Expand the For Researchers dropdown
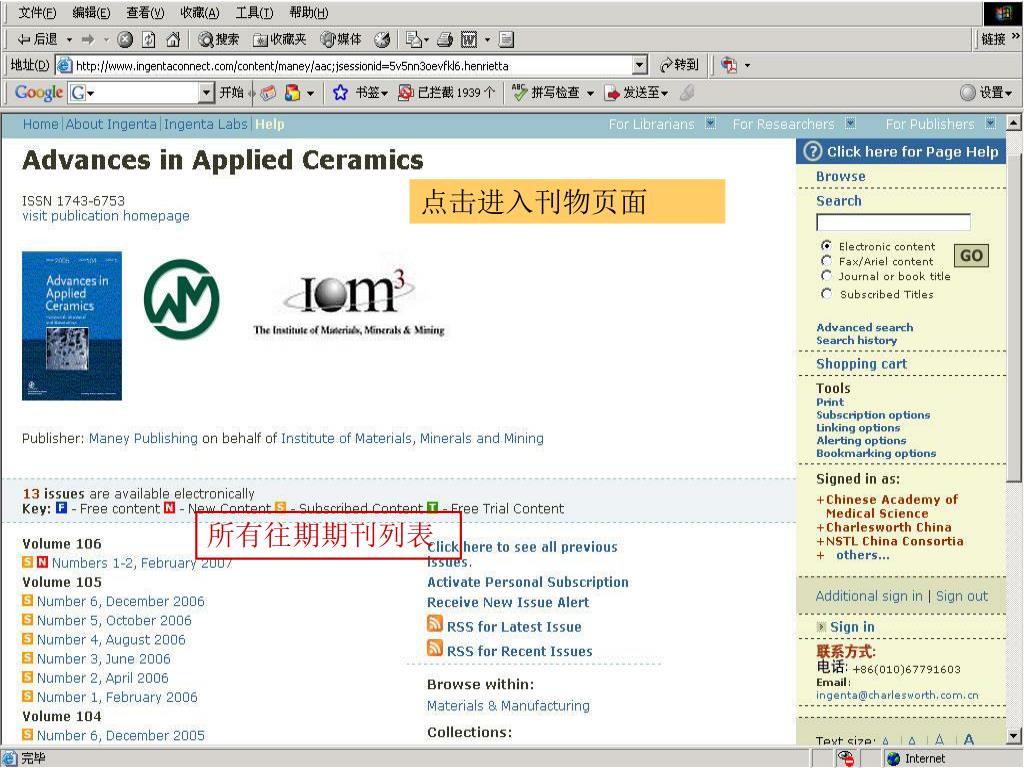 click(x=850, y=123)
